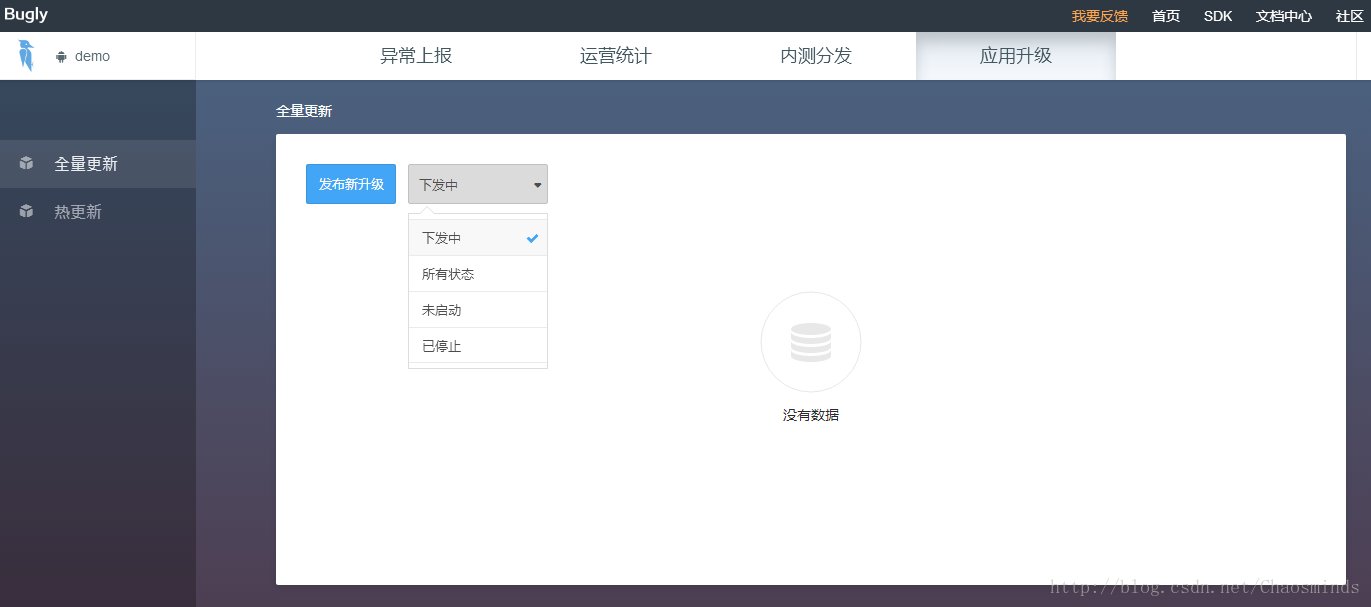Viewport: 1371px width, 607px height.
Task: Click the 全量更新 page heading
Action: click(x=304, y=111)
